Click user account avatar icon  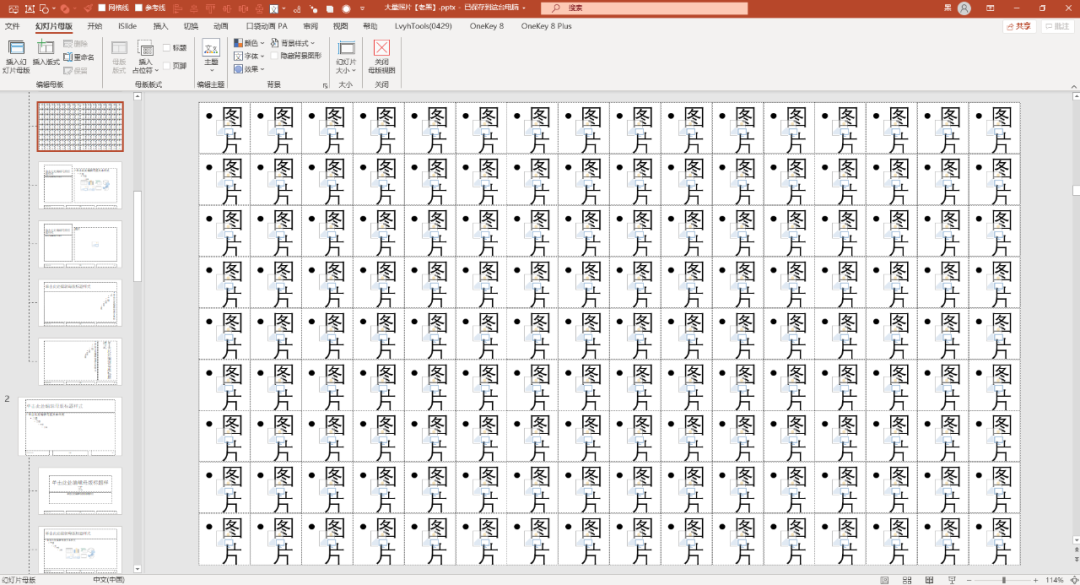(964, 8)
